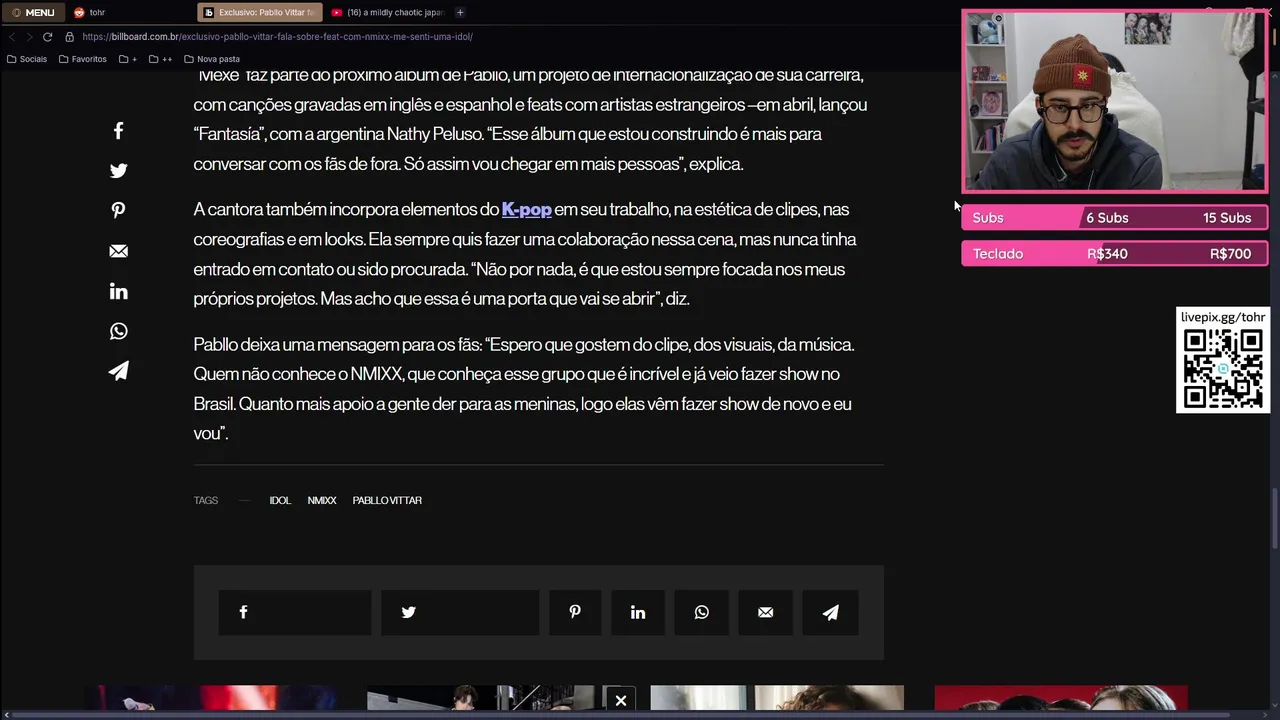The image size is (1280, 720).
Task: Share article on Telegram from left sidebar
Action: click(x=118, y=371)
